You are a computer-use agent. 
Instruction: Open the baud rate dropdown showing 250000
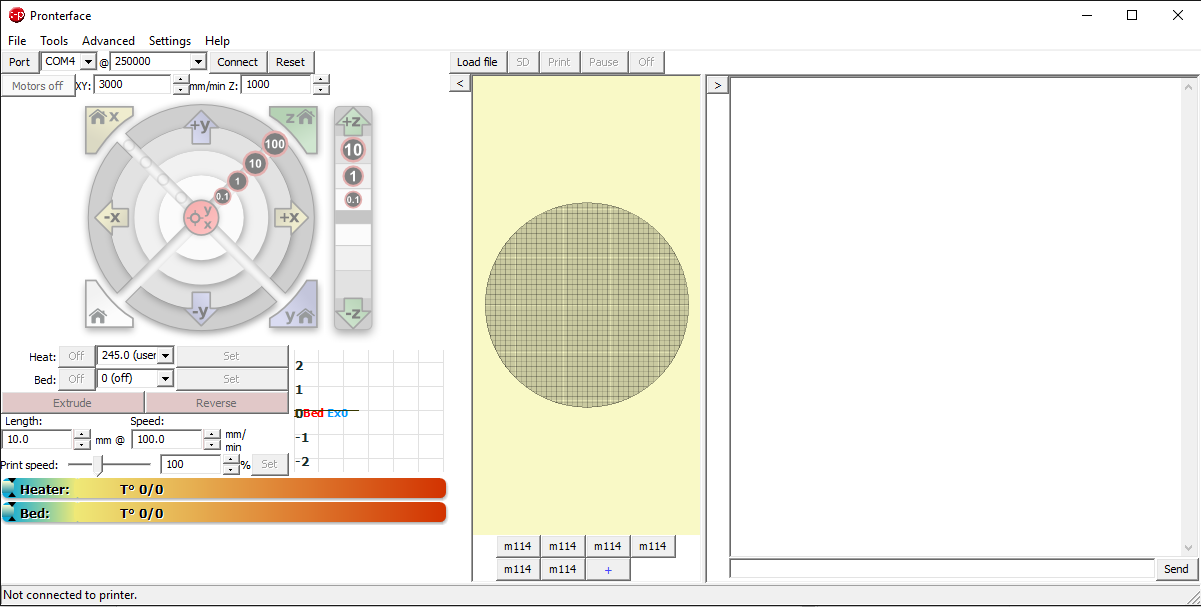(x=198, y=61)
